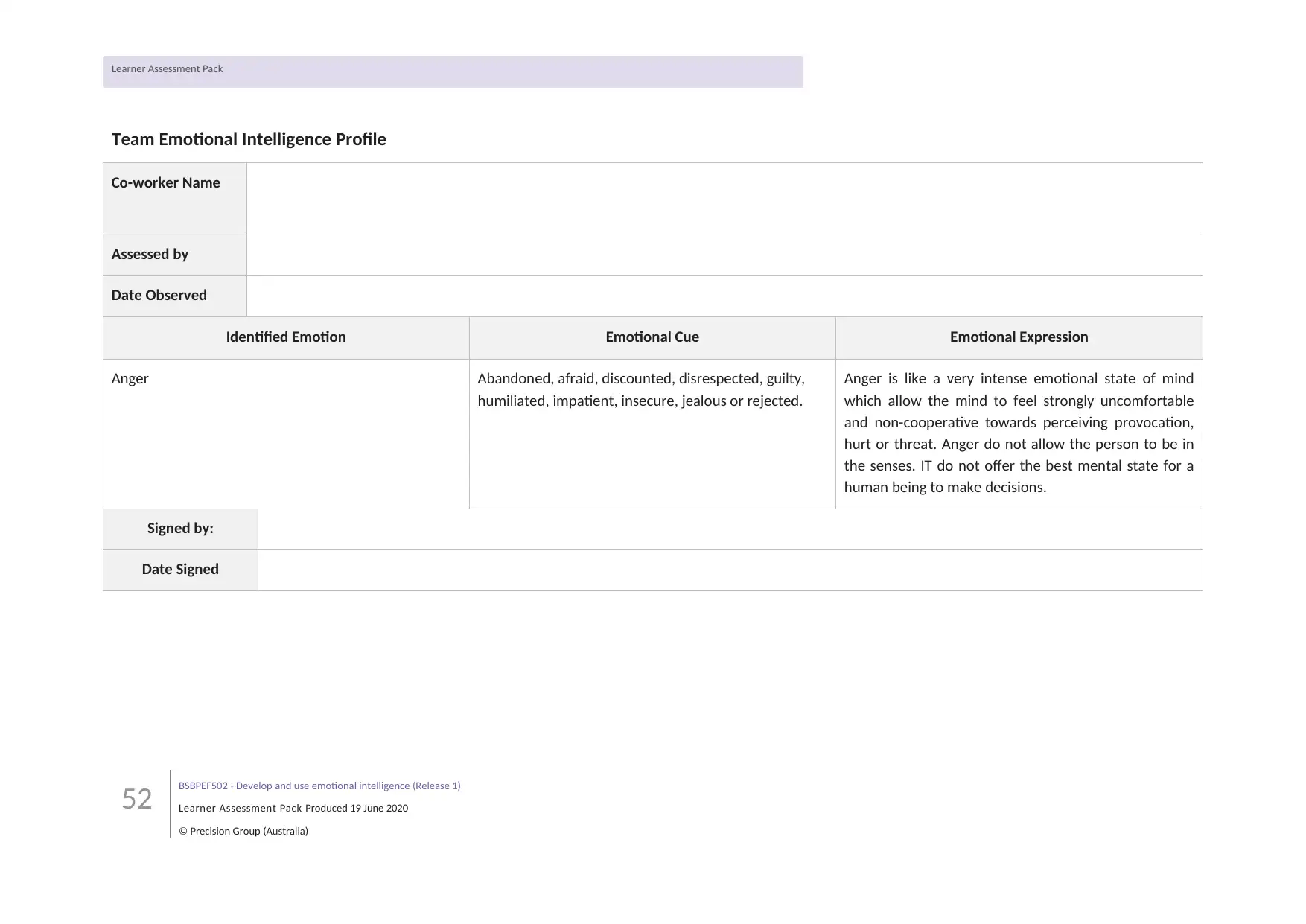Click the Signed by input cell
This screenshot has width=1306, height=924.
tap(730, 529)
